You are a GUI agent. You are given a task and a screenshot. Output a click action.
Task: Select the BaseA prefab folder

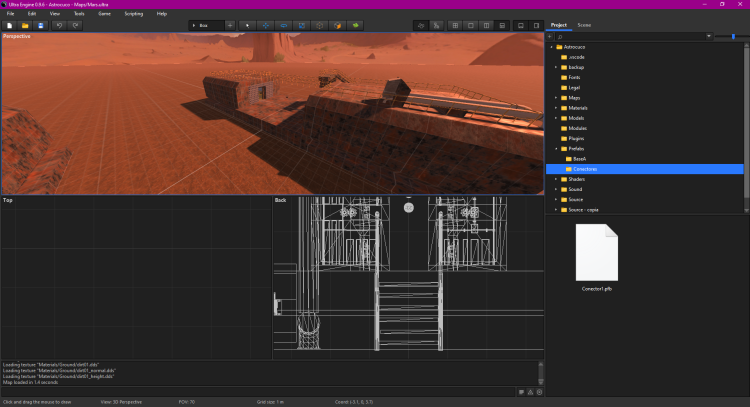[579, 159]
